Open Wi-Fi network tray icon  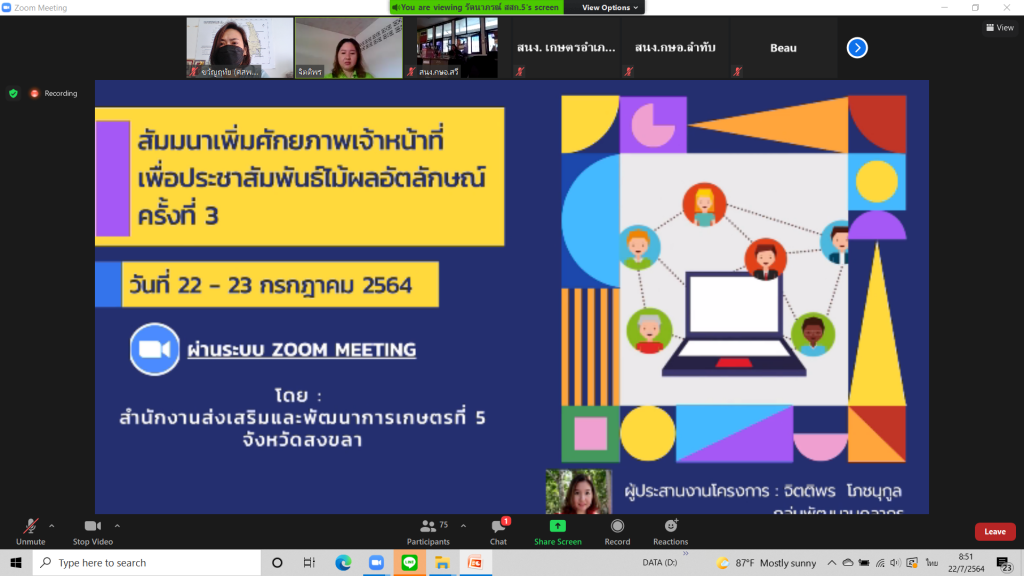(880, 562)
